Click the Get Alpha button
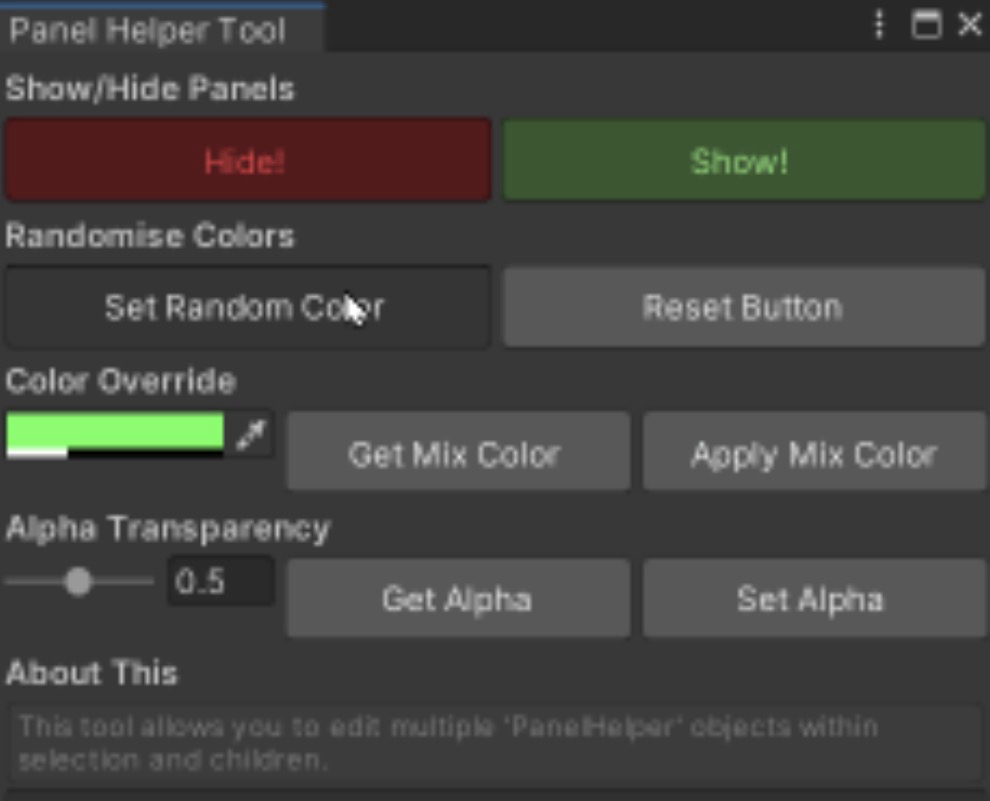The width and height of the screenshot is (990, 801). [457, 599]
